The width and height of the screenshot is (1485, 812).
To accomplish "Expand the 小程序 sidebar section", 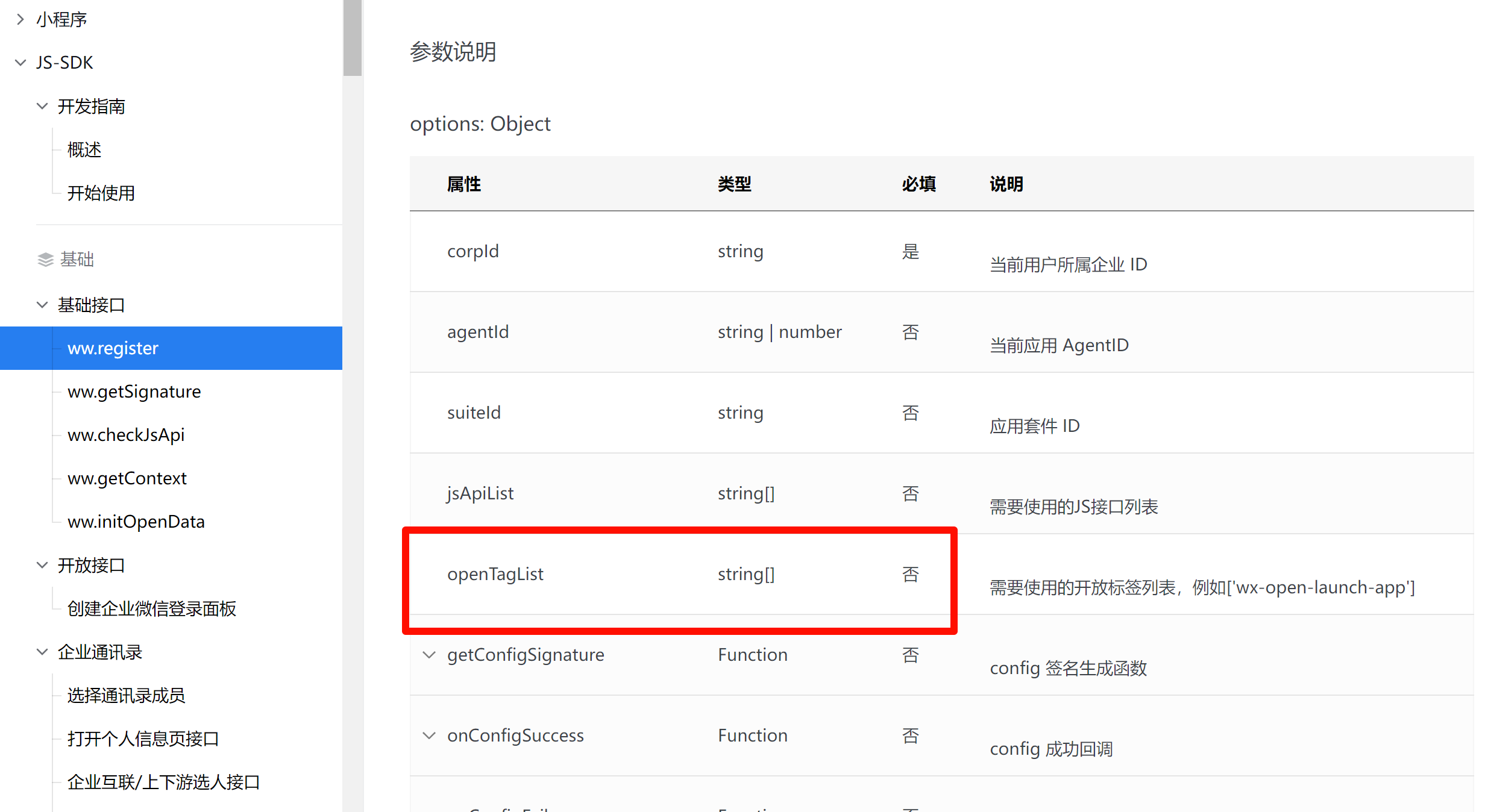I will pos(20,19).
